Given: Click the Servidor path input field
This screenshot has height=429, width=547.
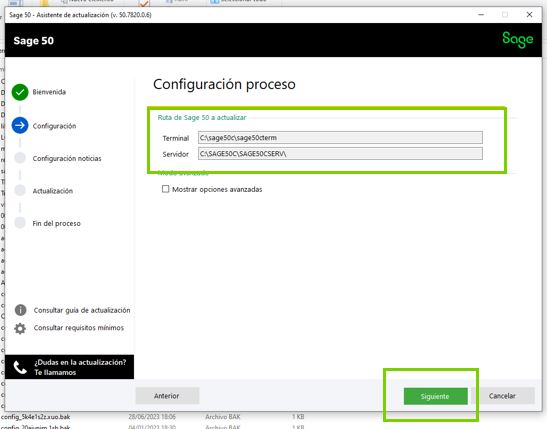Looking at the screenshot, I should click(x=340, y=153).
